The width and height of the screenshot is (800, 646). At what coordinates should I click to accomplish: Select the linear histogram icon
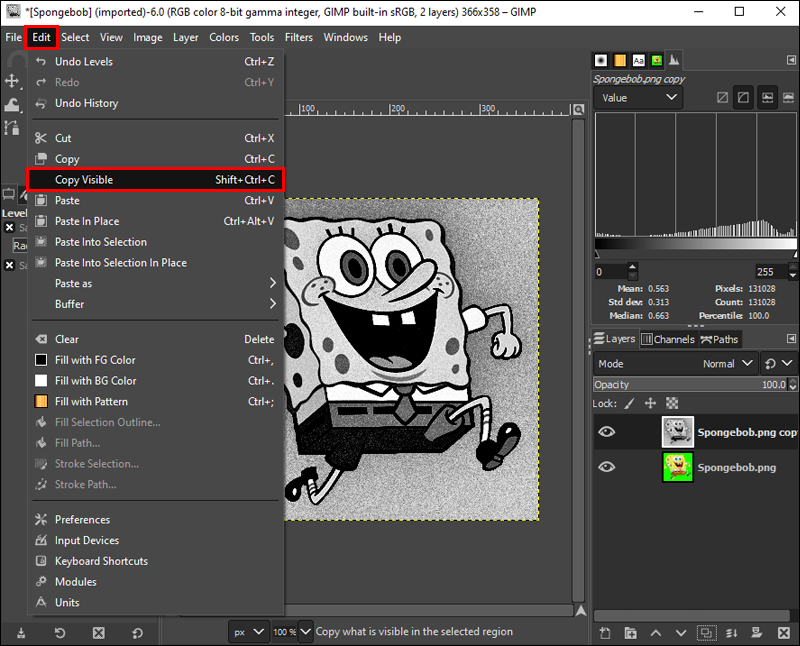pyautogui.click(x=720, y=98)
